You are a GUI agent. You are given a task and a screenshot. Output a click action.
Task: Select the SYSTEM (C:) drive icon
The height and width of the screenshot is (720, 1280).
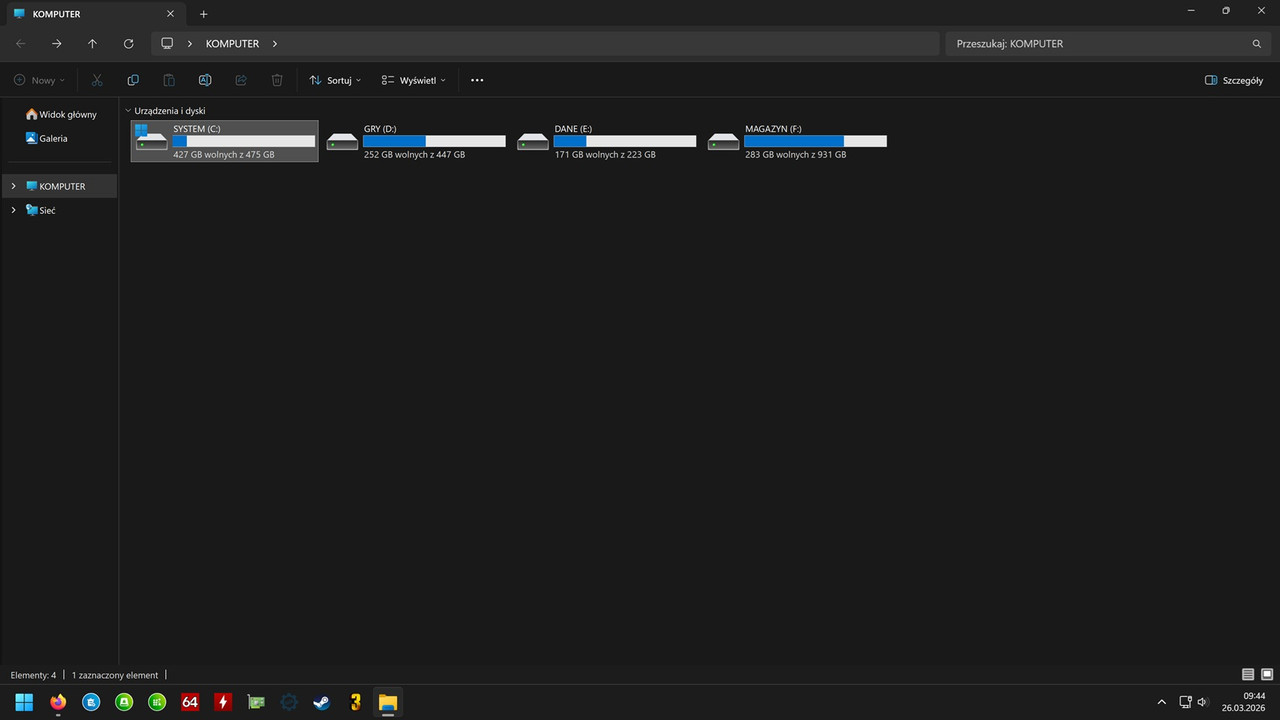(152, 140)
